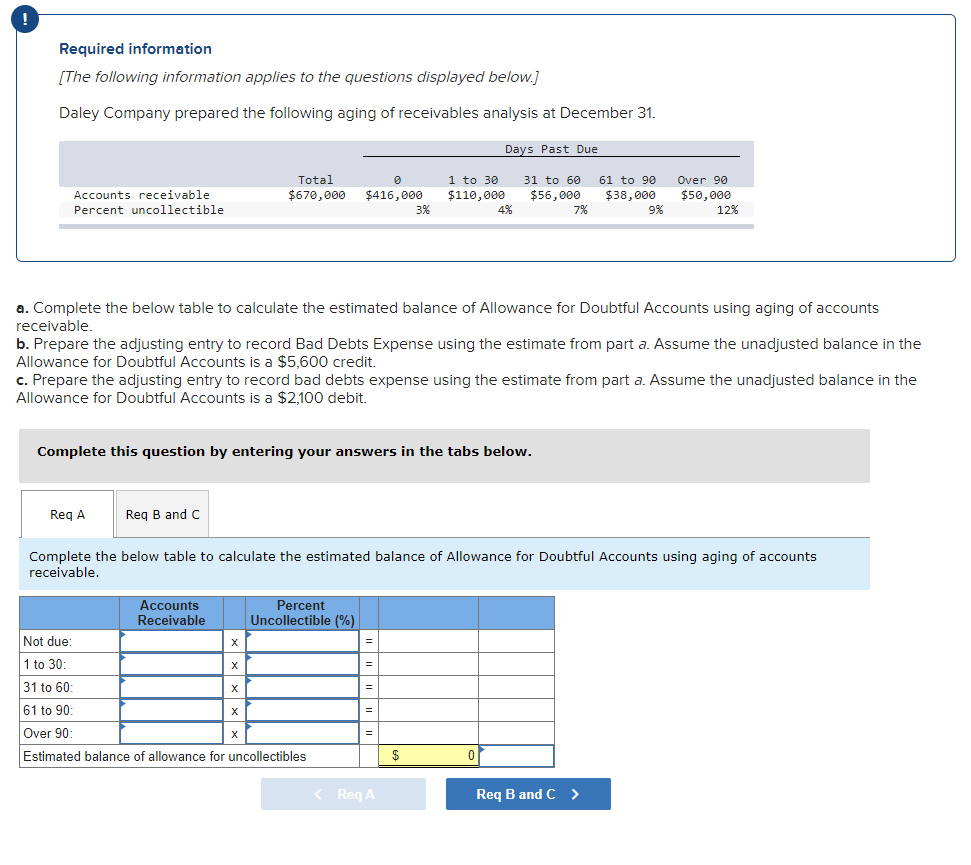The image size is (971, 865).
Task: Click the '$670,000' total receivable value
Action: [316, 195]
